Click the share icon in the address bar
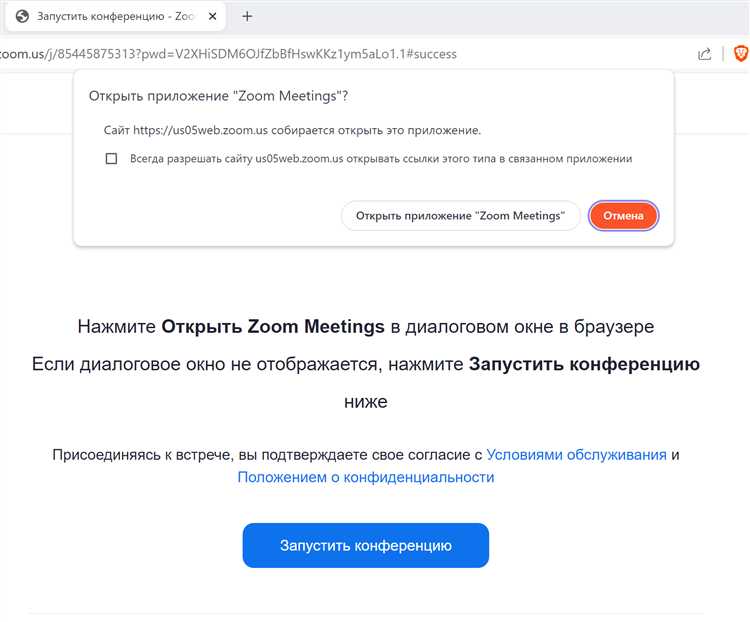The image size is (750, 622). click(x=704, y=54)
